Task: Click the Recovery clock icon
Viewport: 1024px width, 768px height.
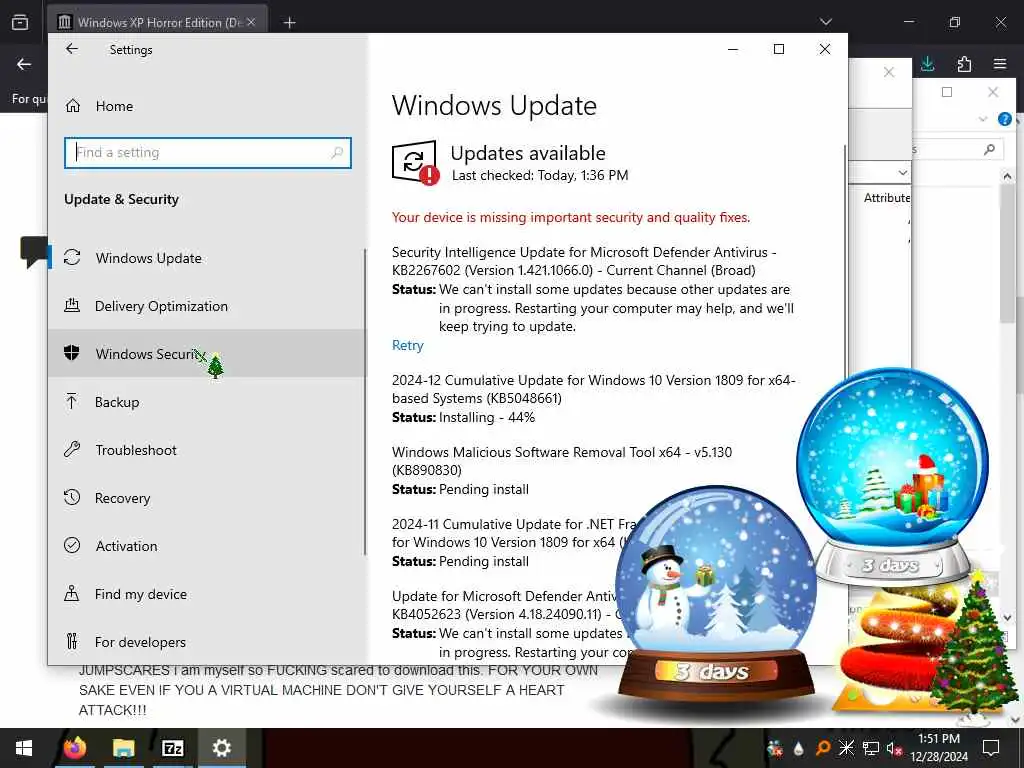Action: pyautogui.click(x=72, y=497)
